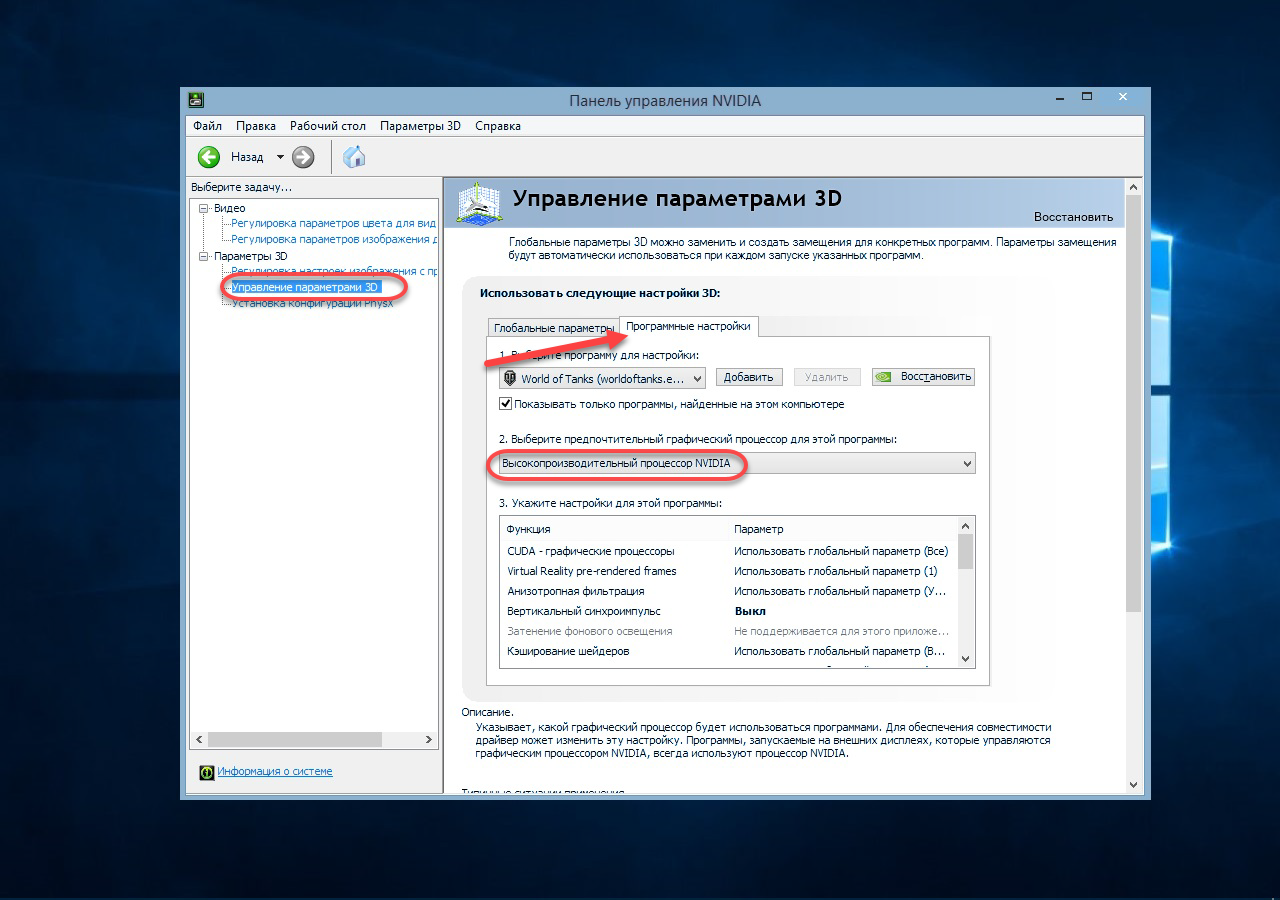
Task: Click task tree horizontal scroll left arrow
Action: coord(199,740)
